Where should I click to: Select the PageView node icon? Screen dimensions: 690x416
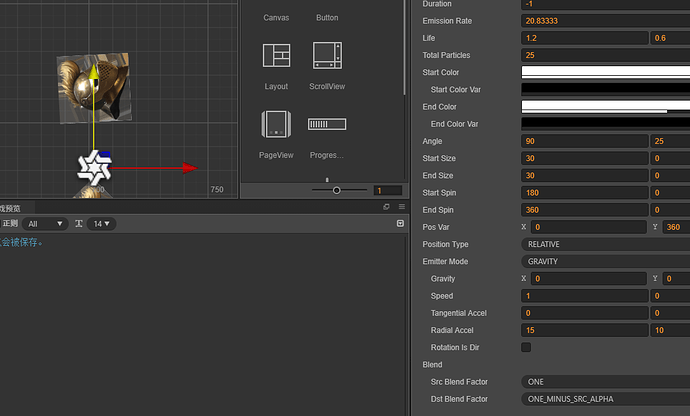point(276,125)
